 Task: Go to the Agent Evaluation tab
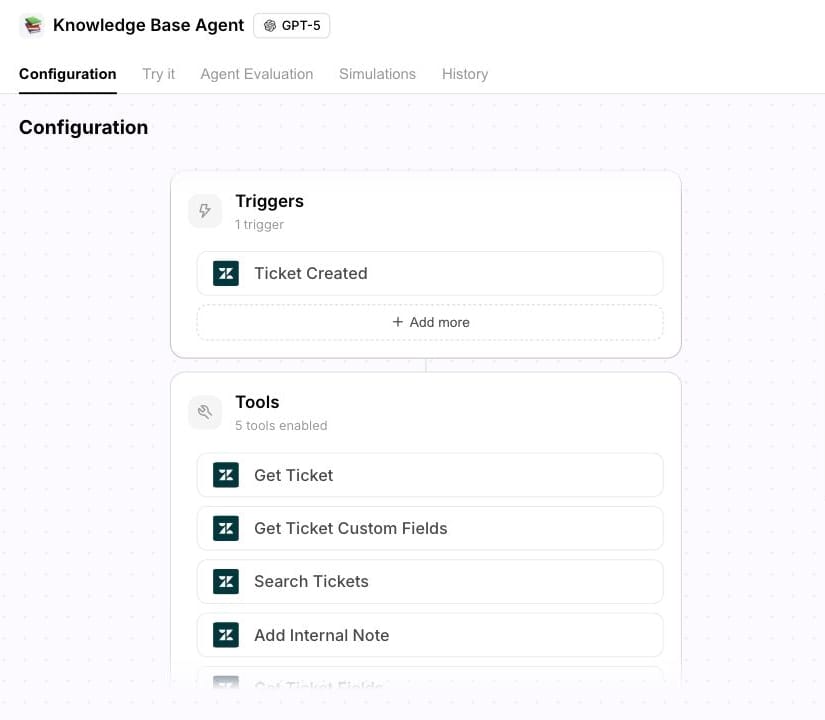pyautogui.click(x=257, y=74)
